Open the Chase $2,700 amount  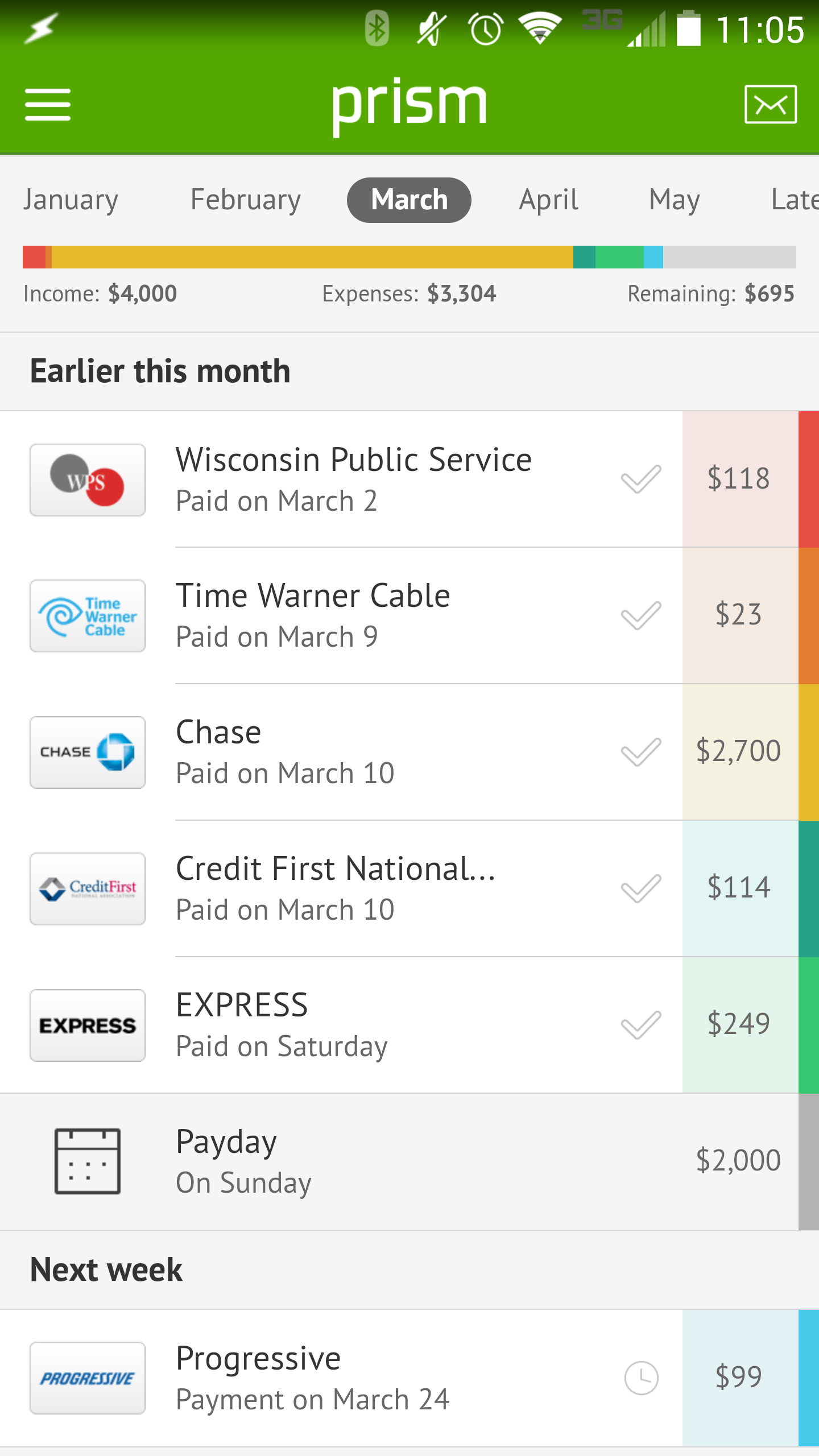click(x=738, y=751)
